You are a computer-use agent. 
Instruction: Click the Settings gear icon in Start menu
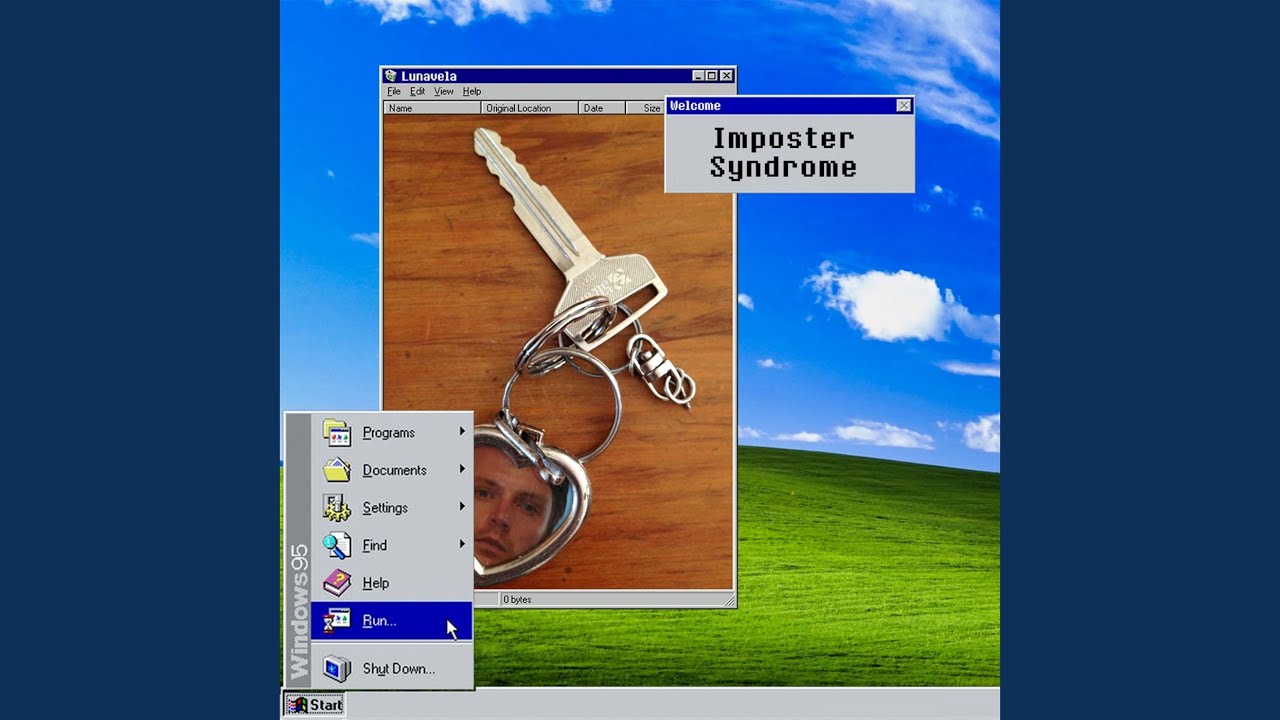pyautogui.click(x=337, y=507)
